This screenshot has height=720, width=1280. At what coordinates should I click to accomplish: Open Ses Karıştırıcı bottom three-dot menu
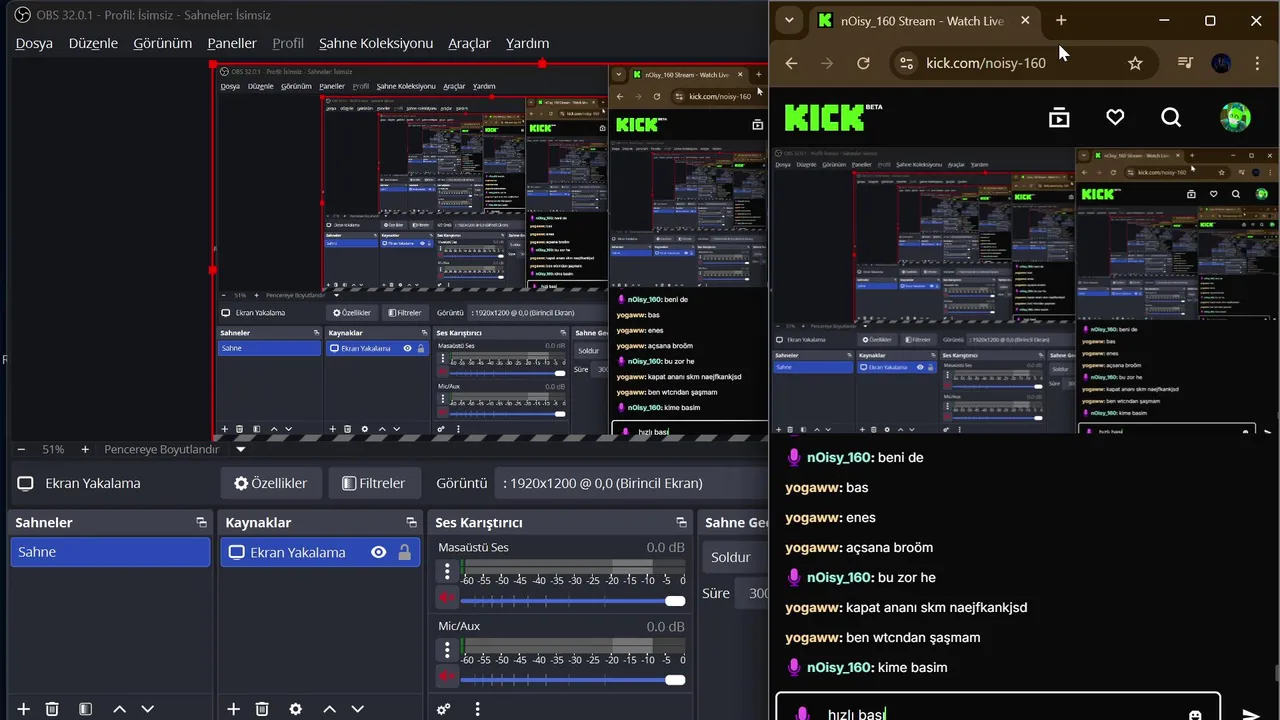coord(477,709)
